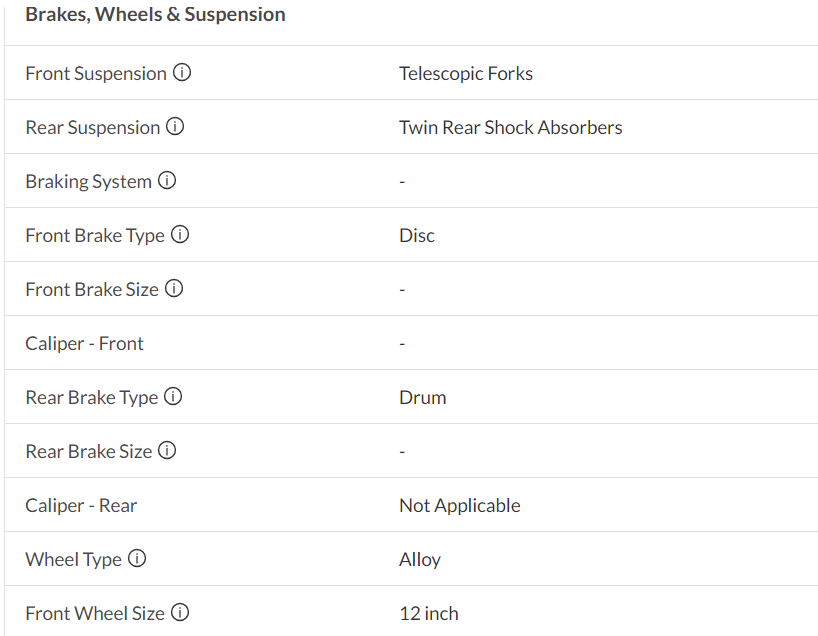The width and height of the screenshot is (818, 636).
Task: Select the Alloy wheel type value
Action: pos(419,560)
